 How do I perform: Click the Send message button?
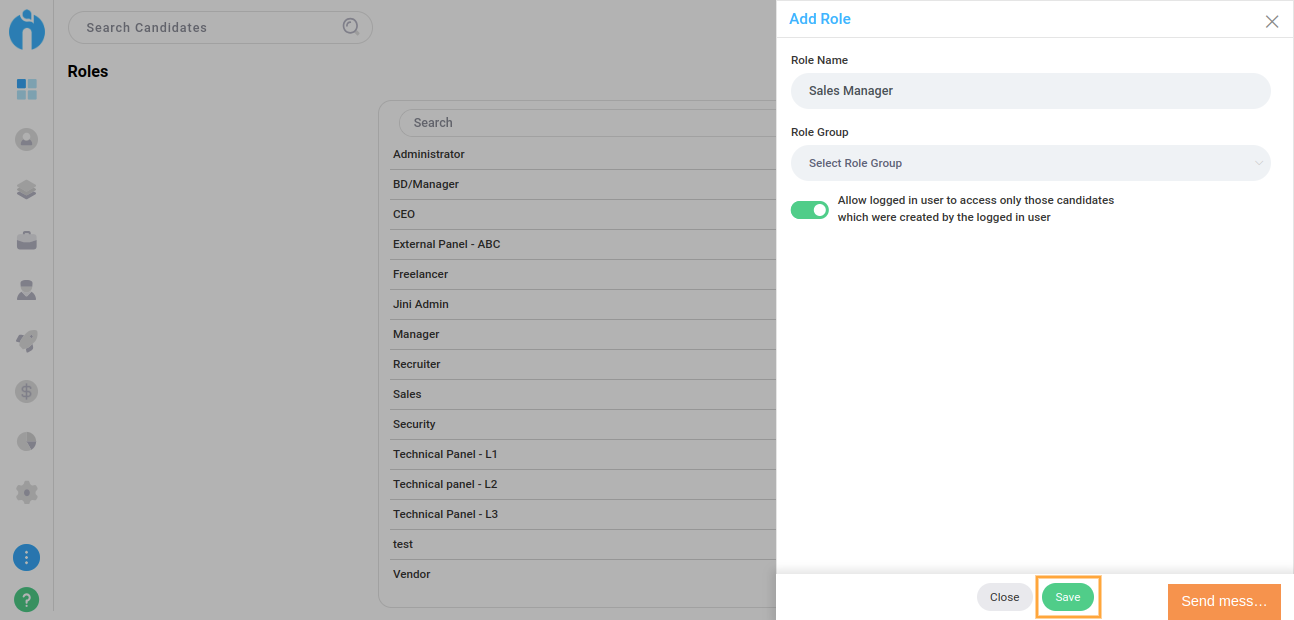pyautogui.click(x=1224, y=601)
